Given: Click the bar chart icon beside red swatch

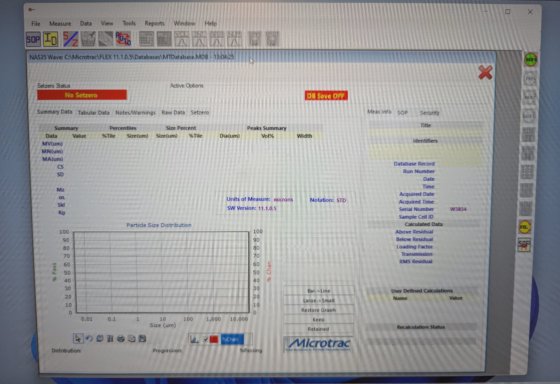Looking at the screenshot, I should coord(194,339).
